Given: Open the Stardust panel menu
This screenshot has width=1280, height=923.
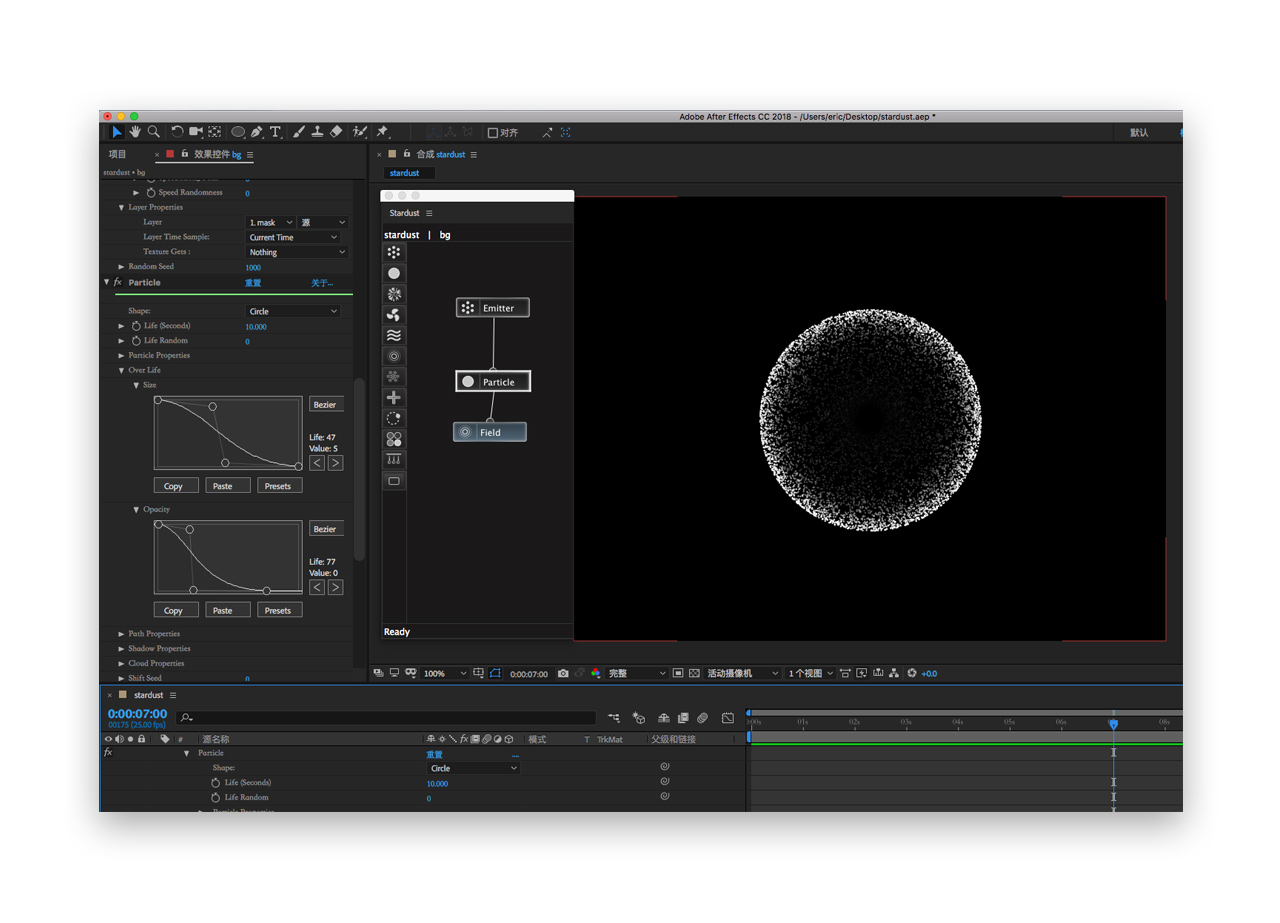Looking at the screenshot, I should pos(429,213).
